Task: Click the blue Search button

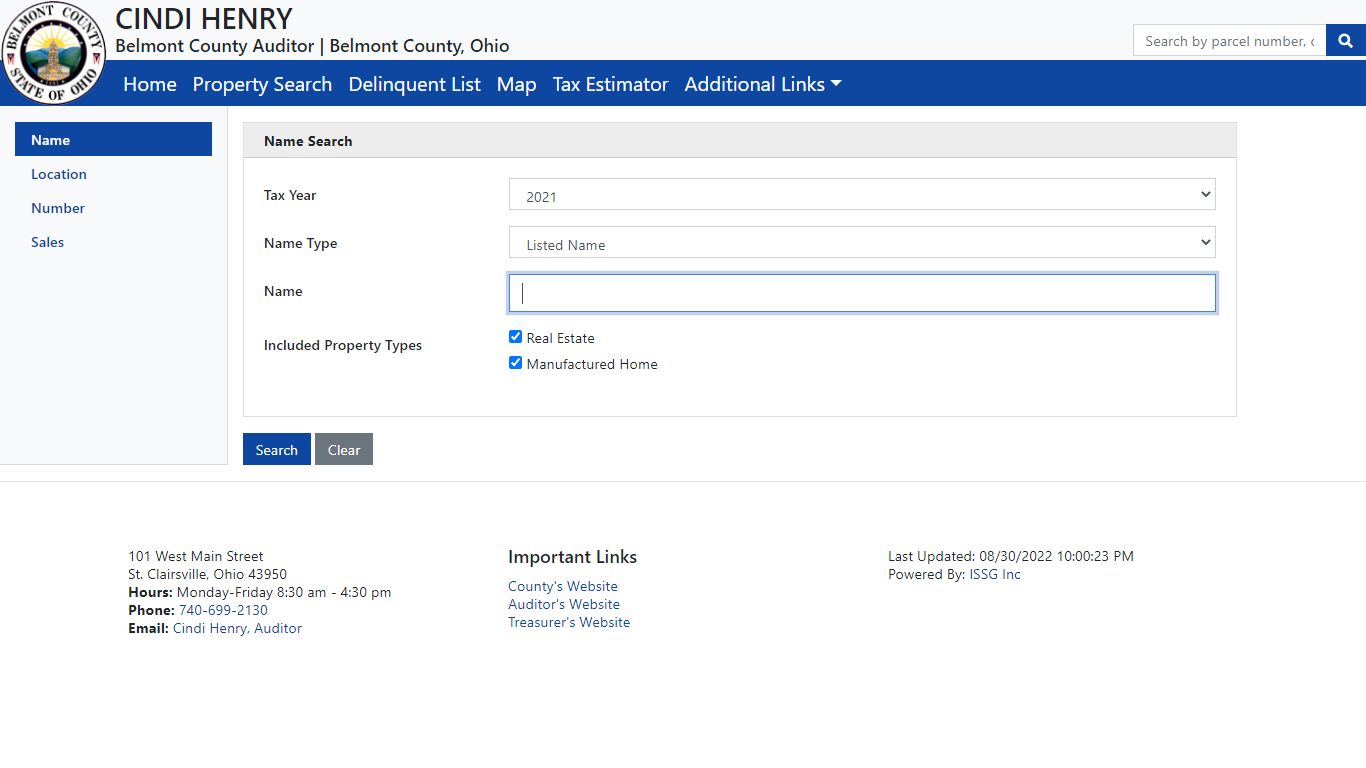Action: [276, 449]
